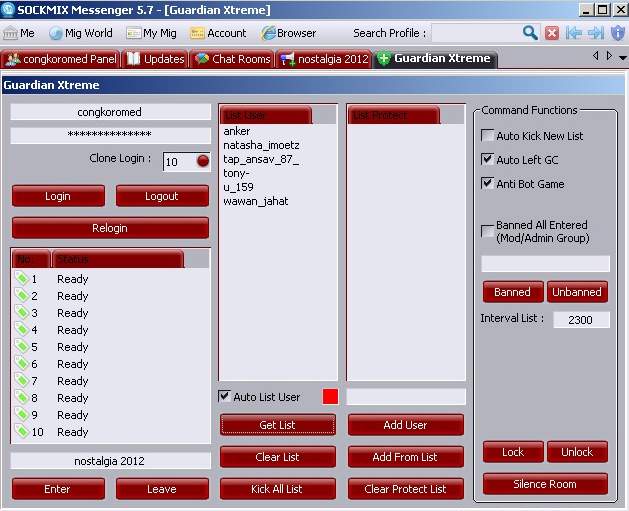Click the back arrow toolbar icon
Image resolution: width=629 pixels, height=511 pixels.
(574, 33)
